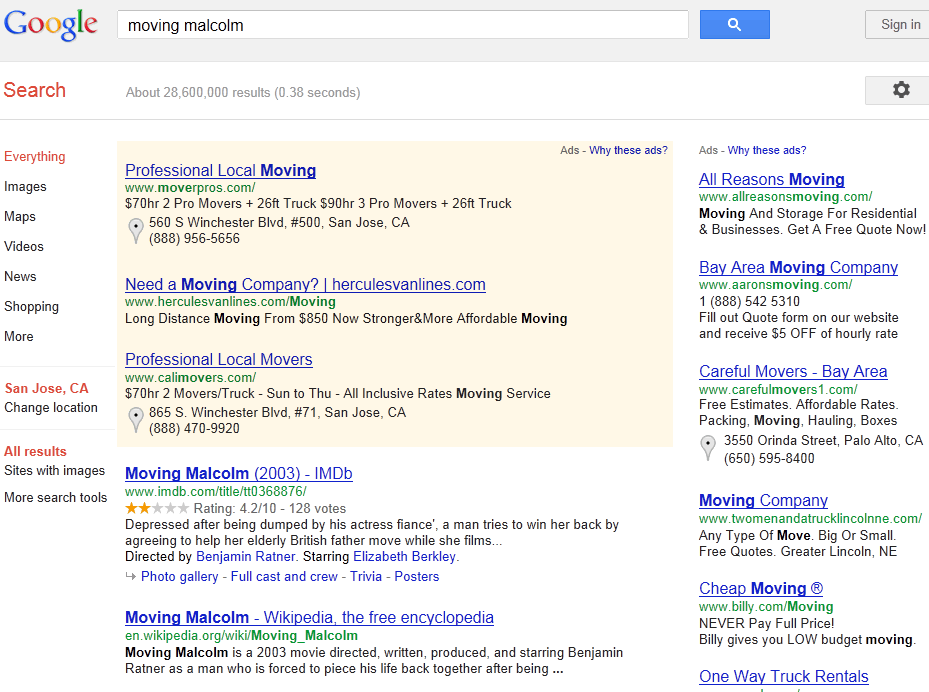The image size is (929, 692).
Task: Open the Moving Malcolm (2003) IMDb result
Action: [238, 473]
